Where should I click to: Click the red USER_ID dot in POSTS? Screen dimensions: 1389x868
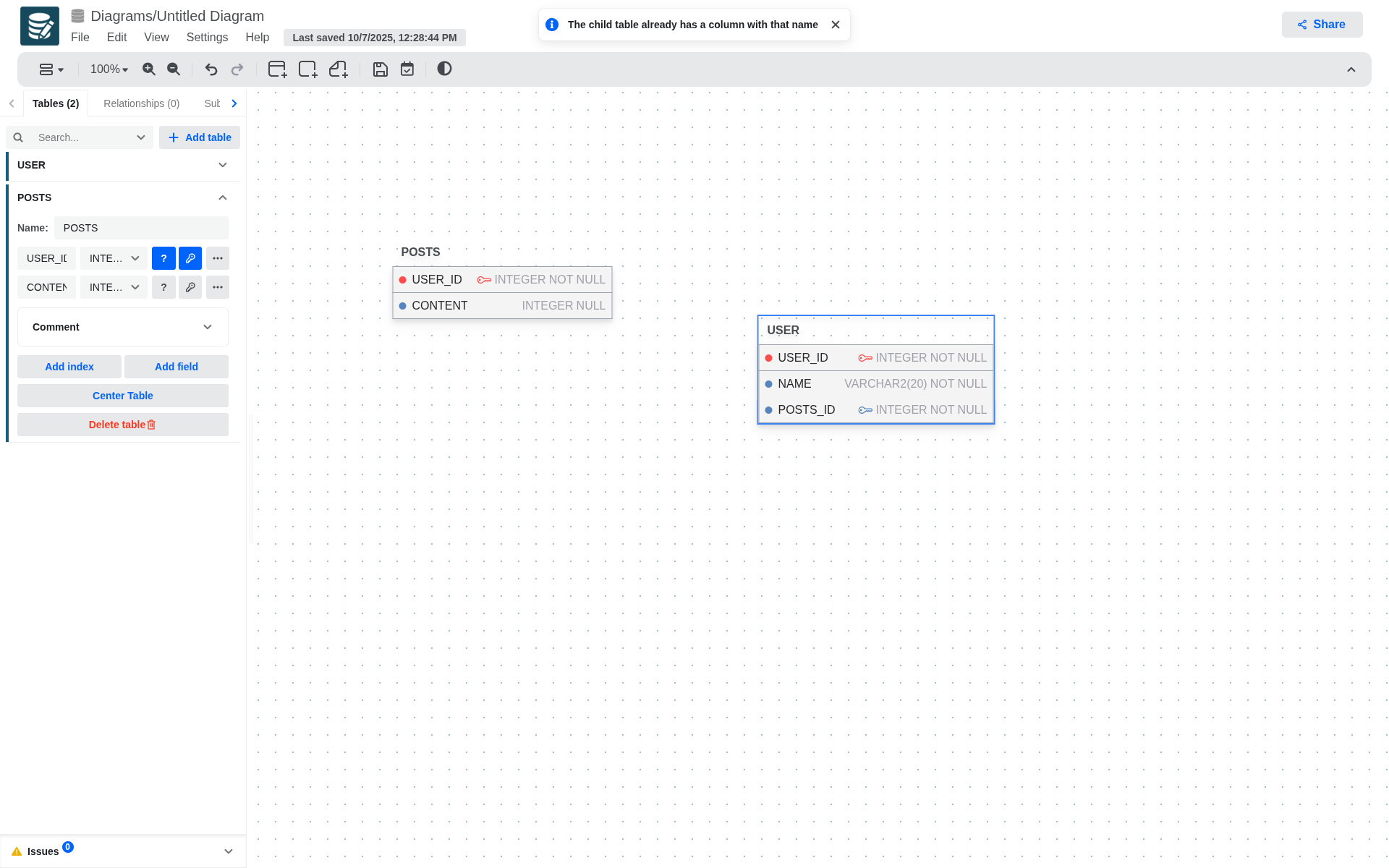coord(403,280)
